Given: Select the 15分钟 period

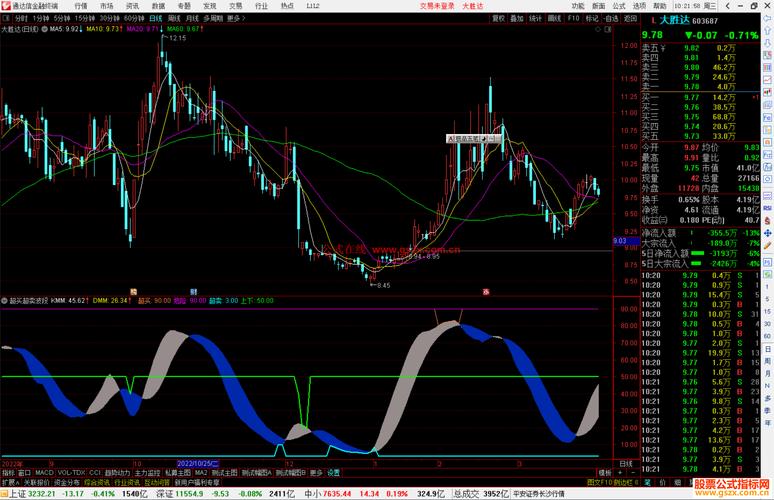Looking at the screenshot, I should (84, 18).
